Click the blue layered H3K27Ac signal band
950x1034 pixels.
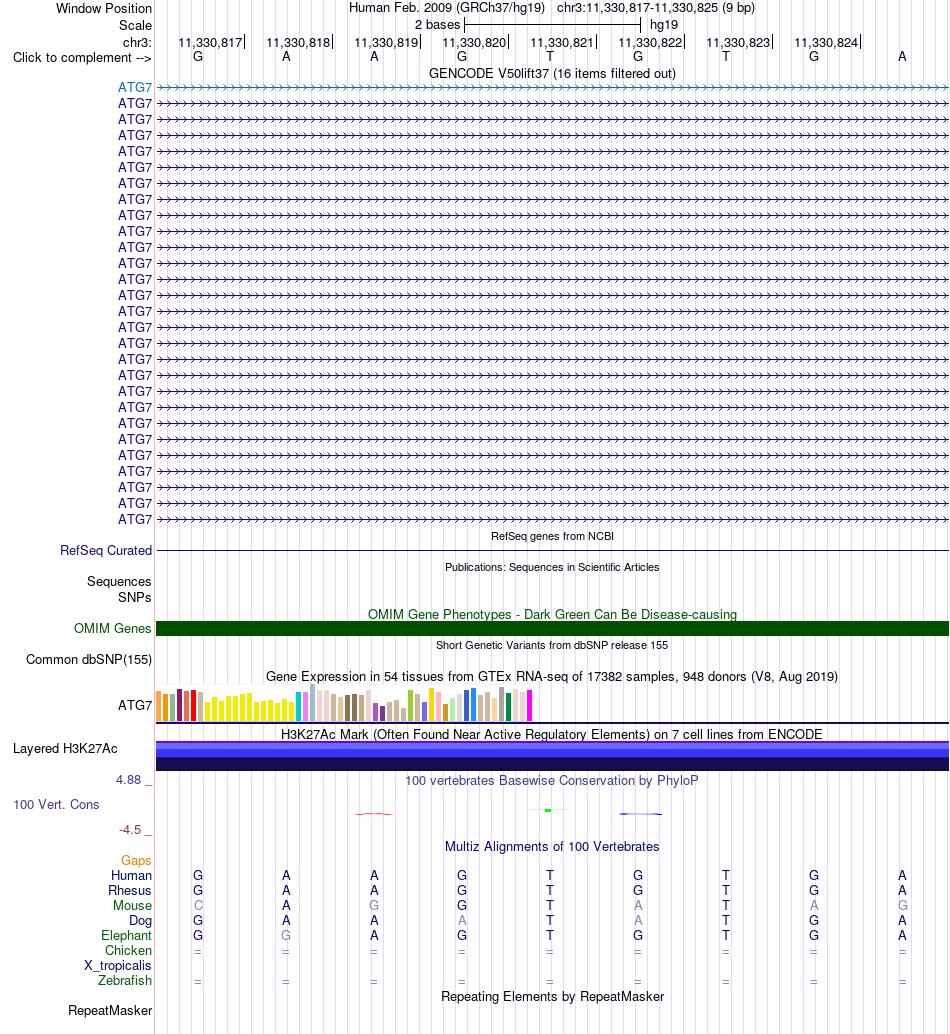pyautogui.click(x=552, y=756)
